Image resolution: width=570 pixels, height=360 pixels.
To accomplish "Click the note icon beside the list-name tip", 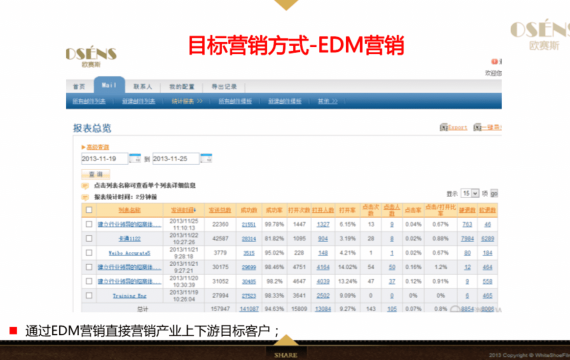I will (85, 186).
